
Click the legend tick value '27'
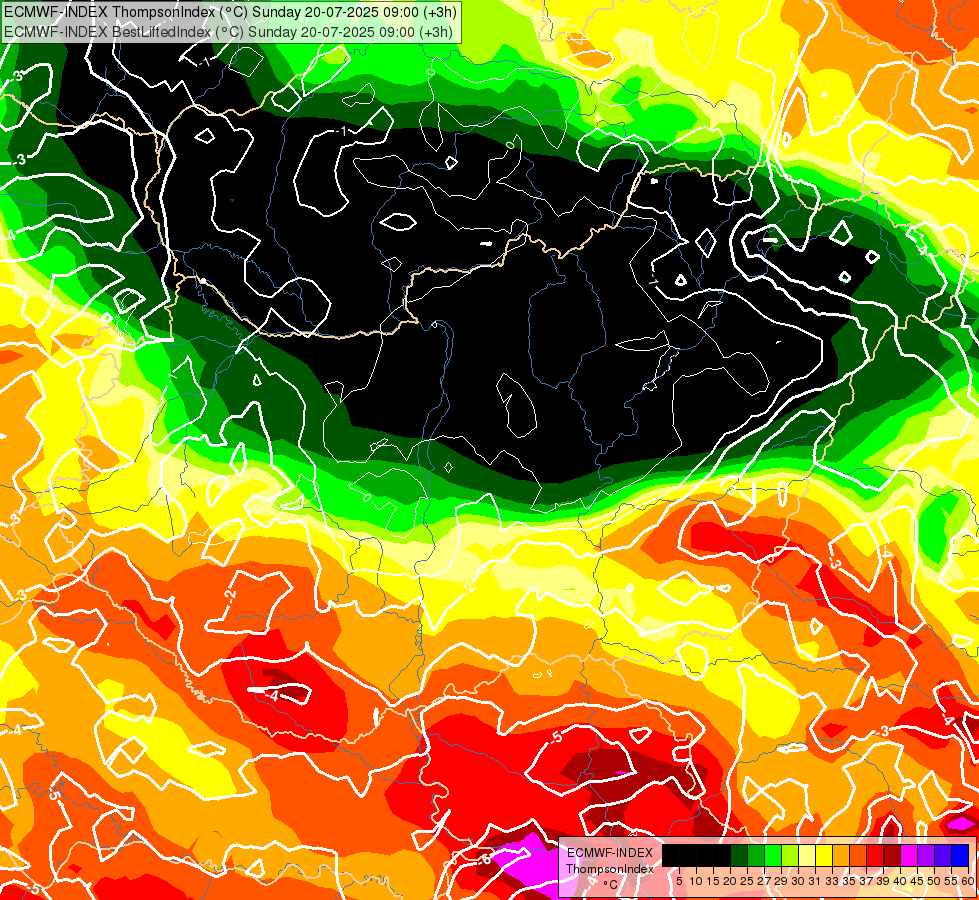[x=764, y=881]
